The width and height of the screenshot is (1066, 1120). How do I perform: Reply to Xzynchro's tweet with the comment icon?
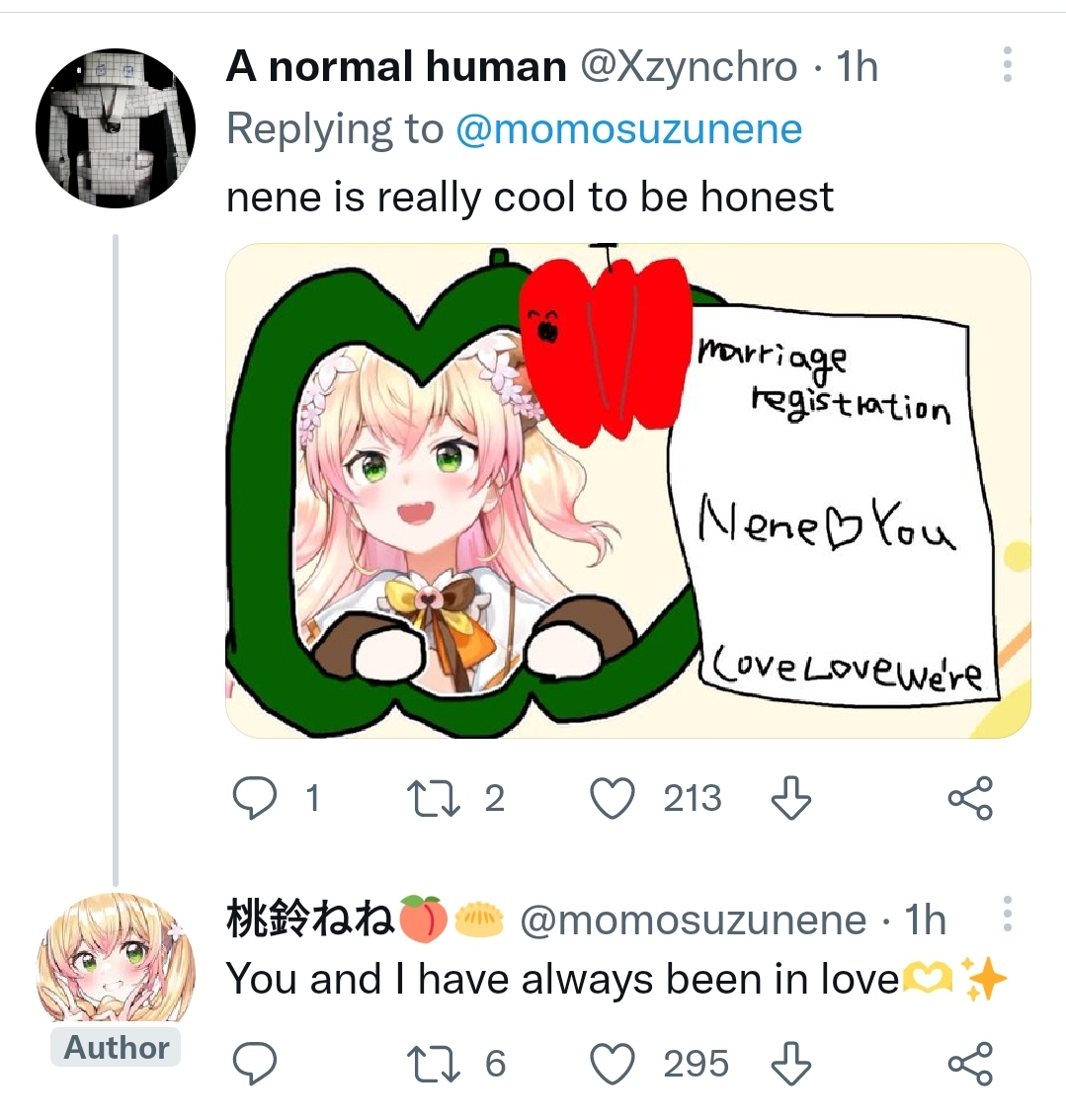point(254,798)
